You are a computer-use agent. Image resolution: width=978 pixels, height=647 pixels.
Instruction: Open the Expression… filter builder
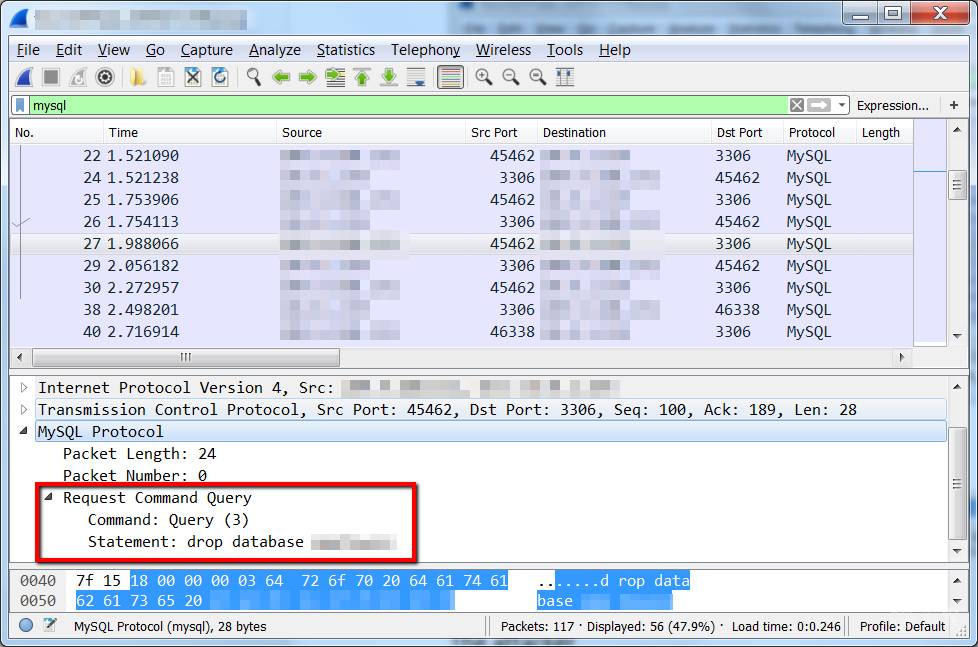click(893, 105)
